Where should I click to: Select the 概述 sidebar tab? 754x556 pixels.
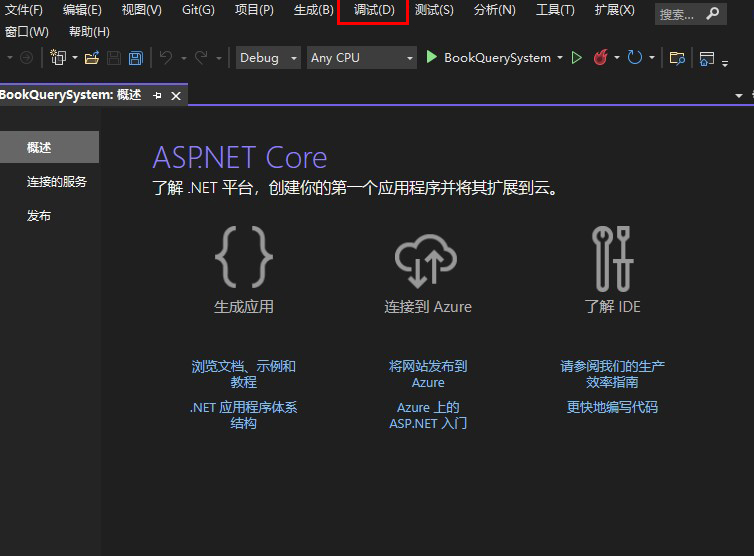point(50,147)
